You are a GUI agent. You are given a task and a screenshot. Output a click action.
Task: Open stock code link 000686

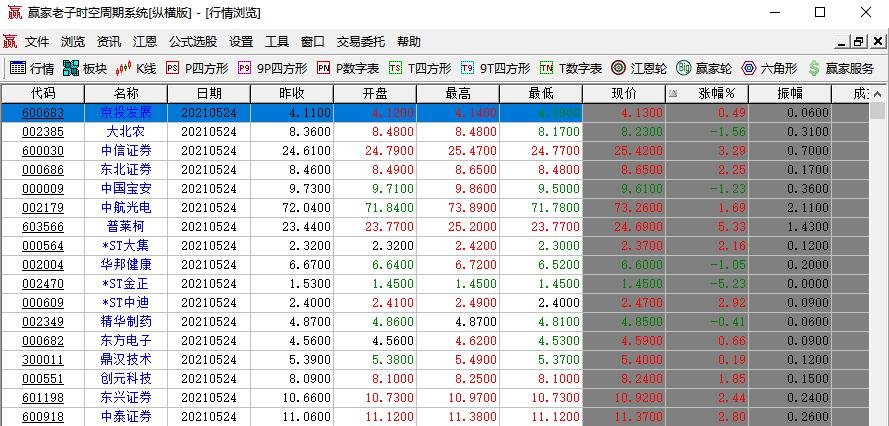tap(43, 170)
